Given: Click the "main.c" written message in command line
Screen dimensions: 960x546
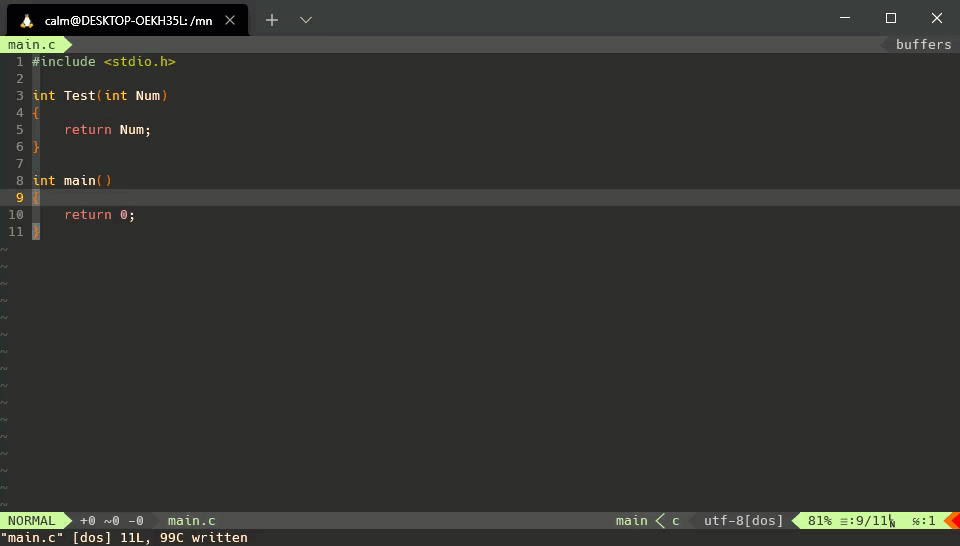Looking at the screenshot, I should (124, 538).
